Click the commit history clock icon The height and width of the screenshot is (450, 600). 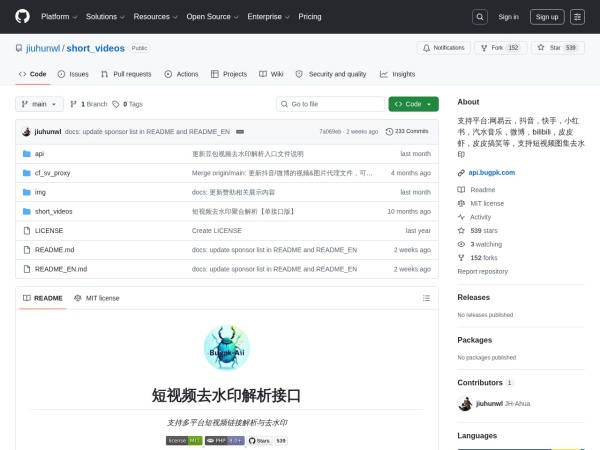coord(389,132)
